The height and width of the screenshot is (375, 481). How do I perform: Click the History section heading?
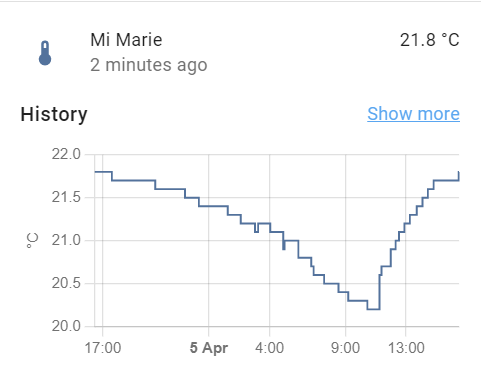tap(54, 114)
